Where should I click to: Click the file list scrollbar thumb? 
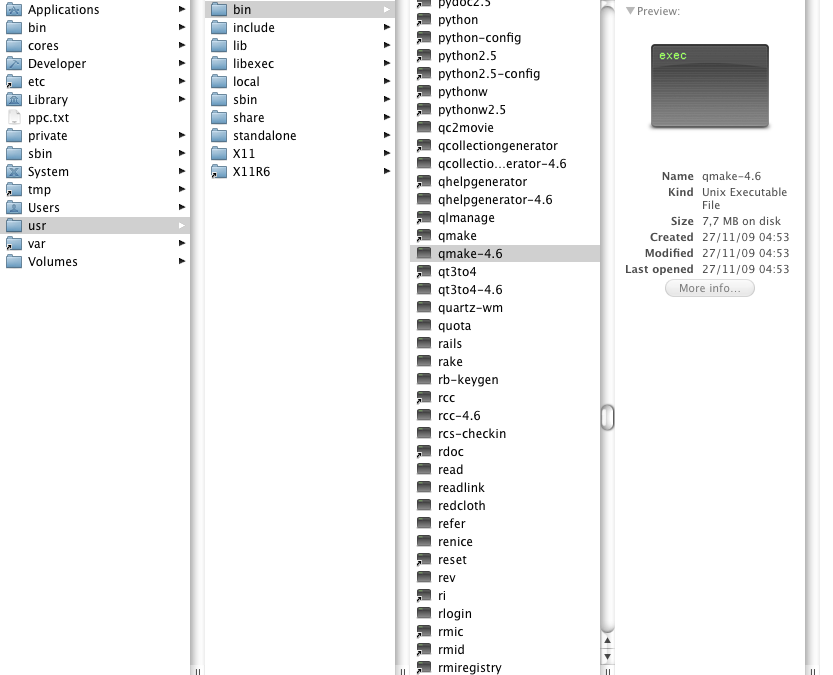click(607, 417)
